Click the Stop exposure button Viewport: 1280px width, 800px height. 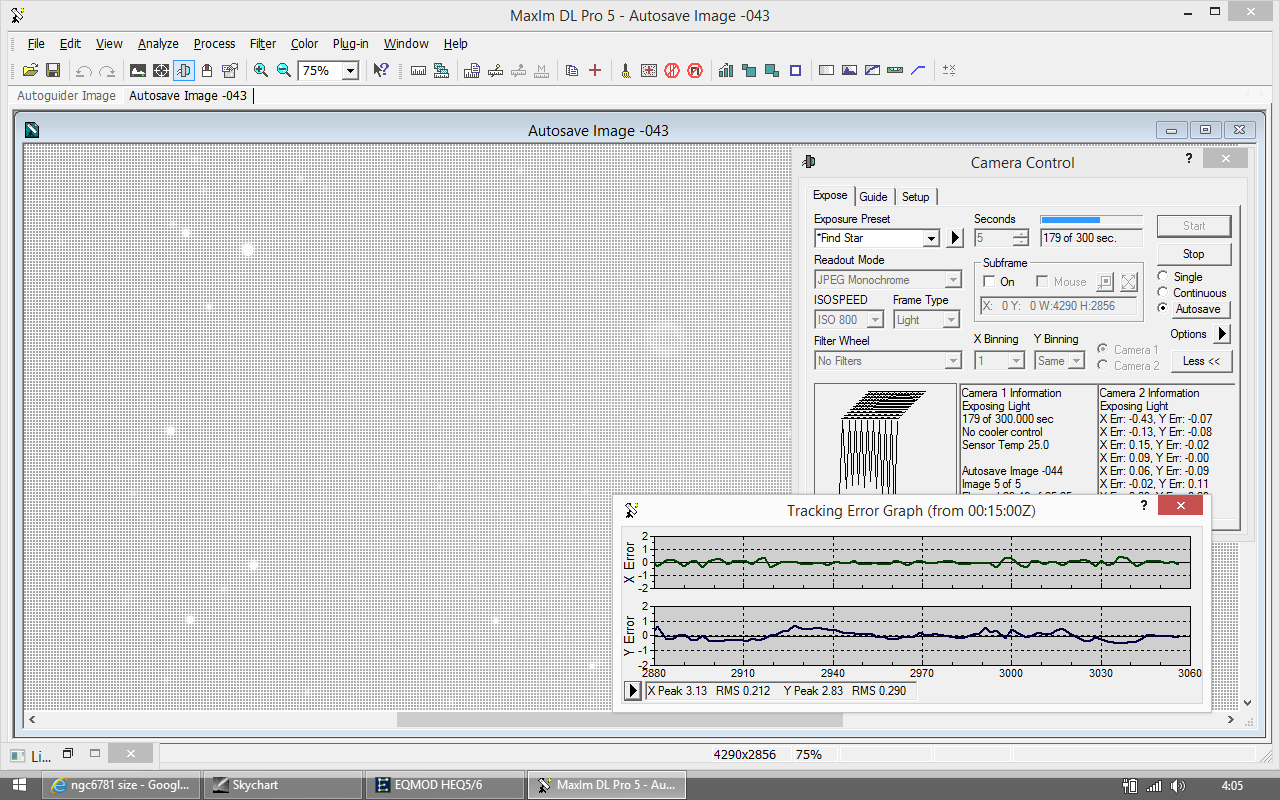(x=1194, y=254)
